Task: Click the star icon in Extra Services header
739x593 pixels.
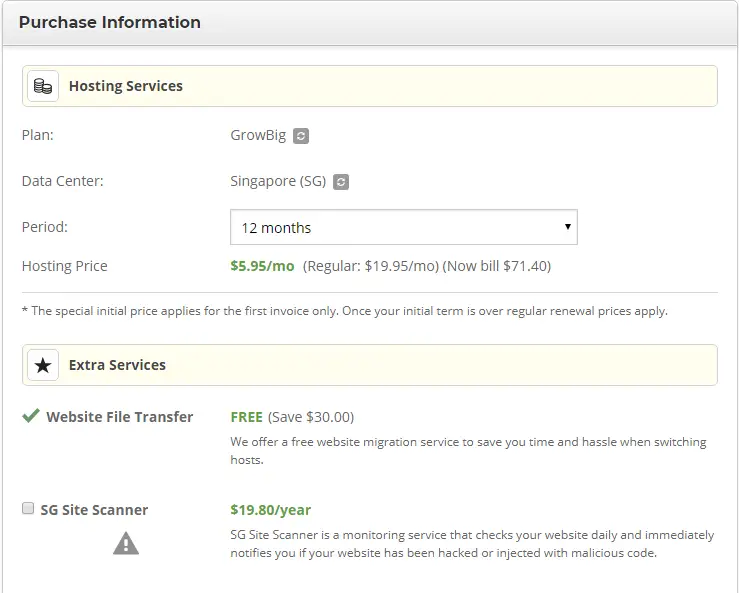Action: [x=43, y=365]
